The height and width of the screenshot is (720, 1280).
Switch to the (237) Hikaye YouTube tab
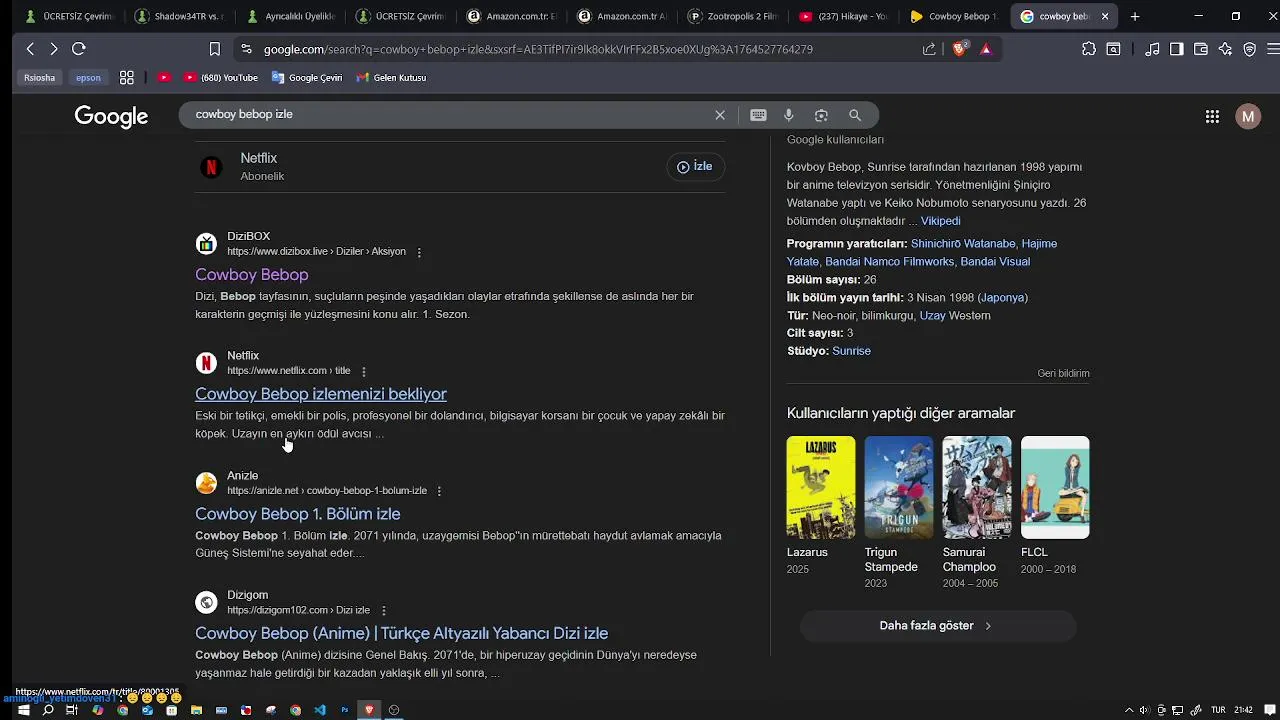(x=845, y=16)
